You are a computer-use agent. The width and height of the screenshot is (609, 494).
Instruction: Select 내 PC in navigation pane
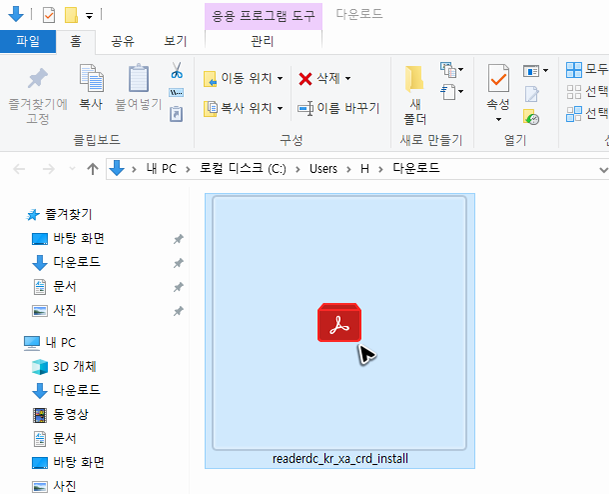61,343
